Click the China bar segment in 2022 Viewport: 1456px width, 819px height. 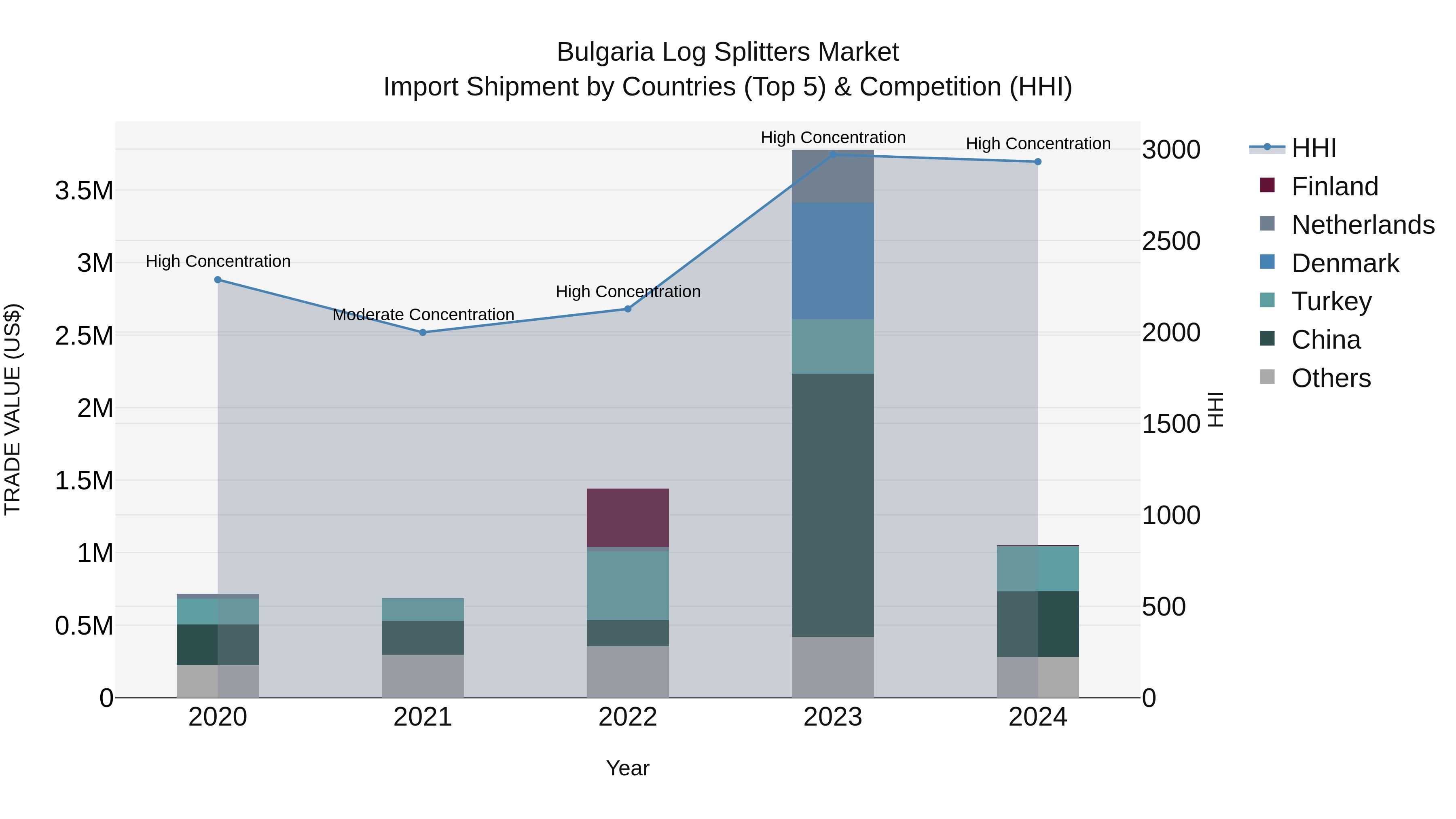coord(627,633)
